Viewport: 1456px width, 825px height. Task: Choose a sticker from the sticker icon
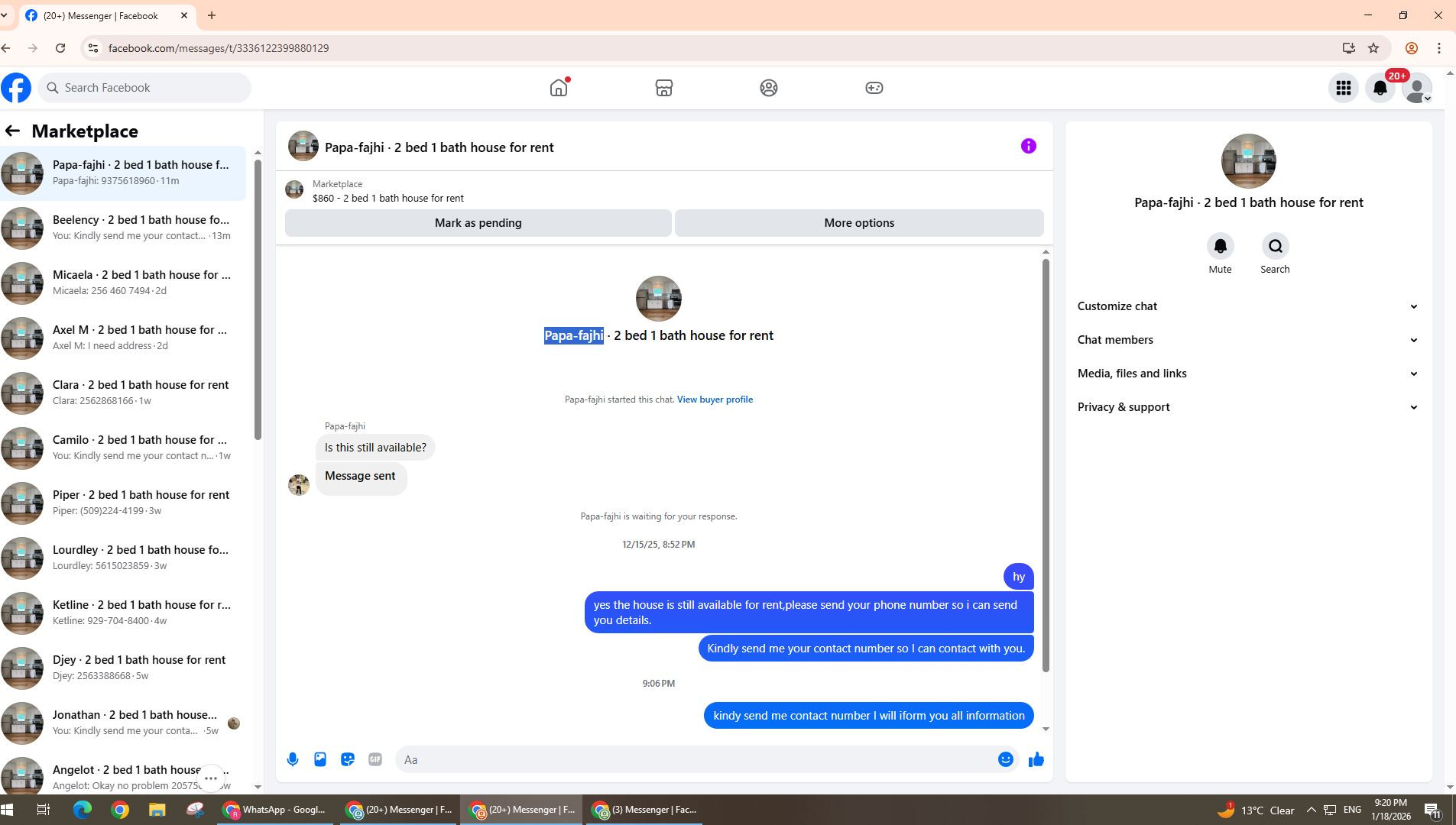click(348, 759)
